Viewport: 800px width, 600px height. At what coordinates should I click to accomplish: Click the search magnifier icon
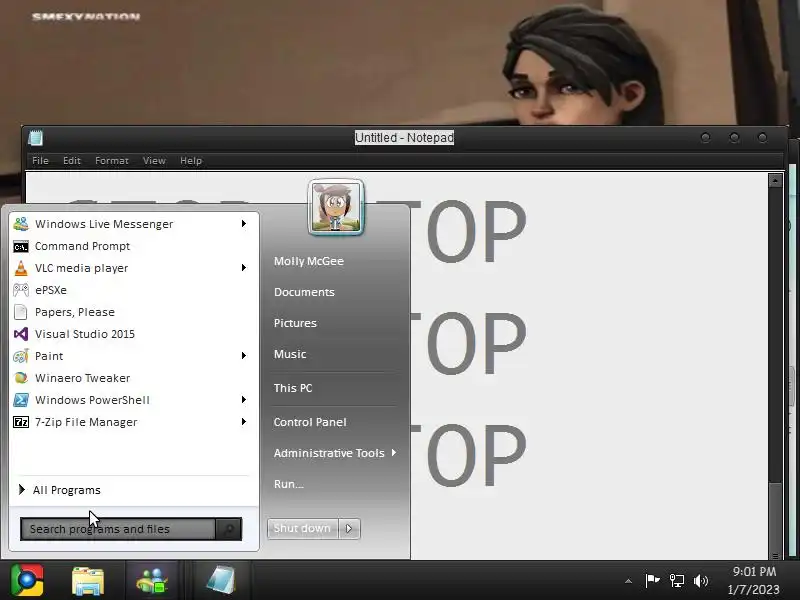coord(229,529)
